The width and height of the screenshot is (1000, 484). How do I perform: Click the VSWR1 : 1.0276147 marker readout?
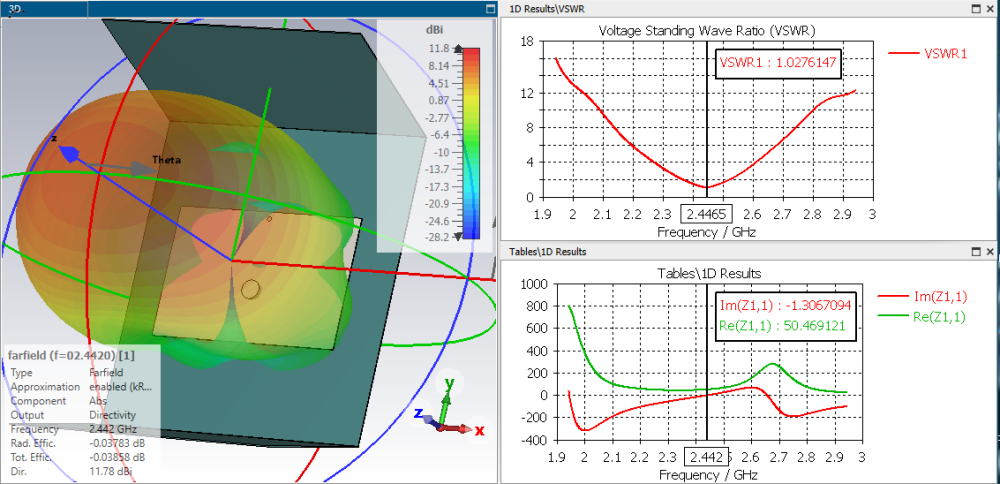[778, 62]
